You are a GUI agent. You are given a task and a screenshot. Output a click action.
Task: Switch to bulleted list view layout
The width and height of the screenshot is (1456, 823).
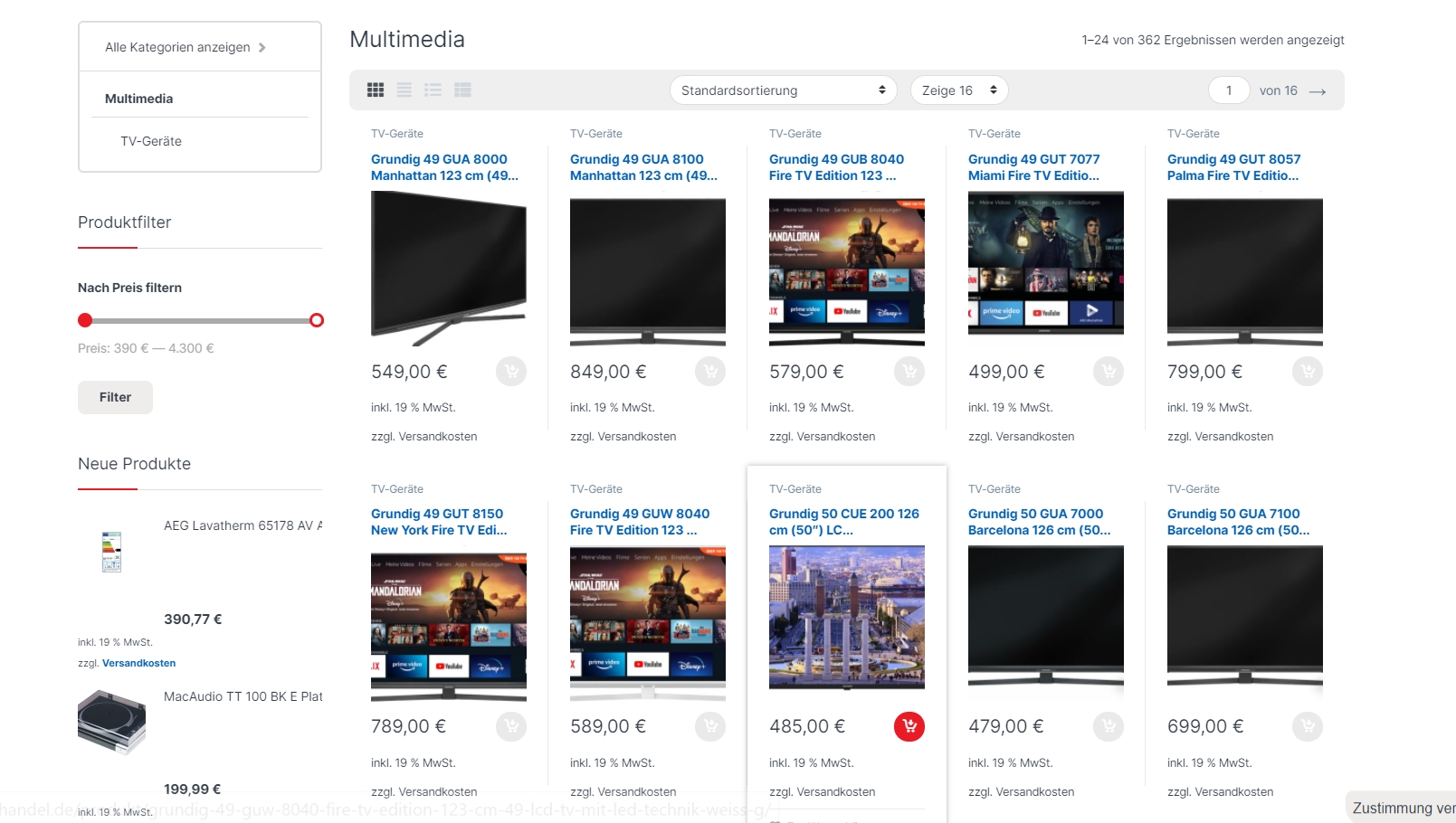[x=433, y=90]
